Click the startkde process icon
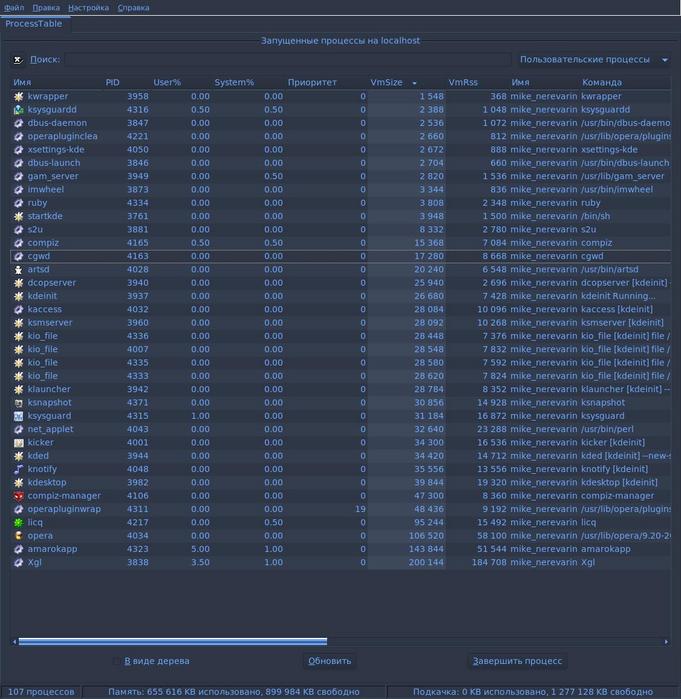Screen dimensions: 681x699 click(x=18, y=216)
